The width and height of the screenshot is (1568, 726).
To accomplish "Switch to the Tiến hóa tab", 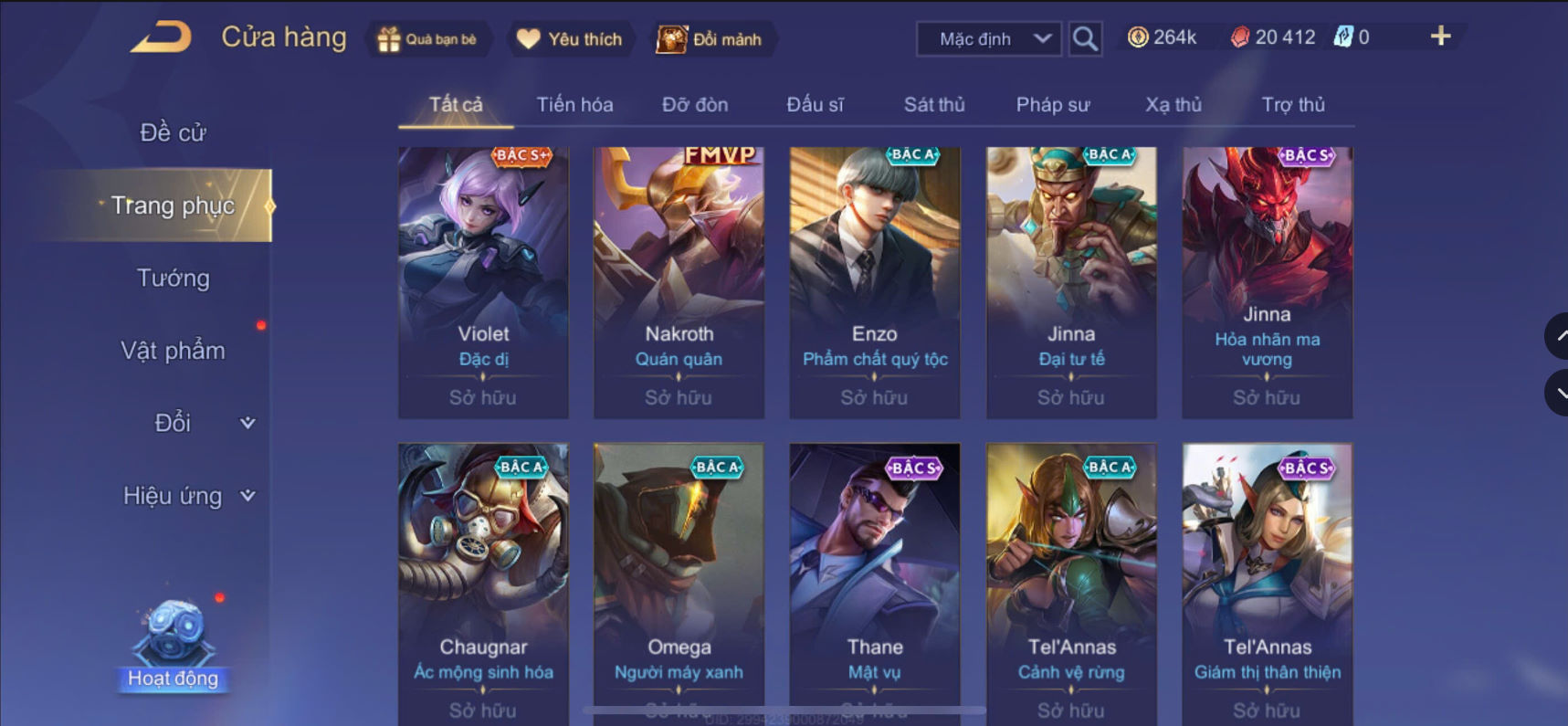I will pyautogui.click(x=574, y=104).
